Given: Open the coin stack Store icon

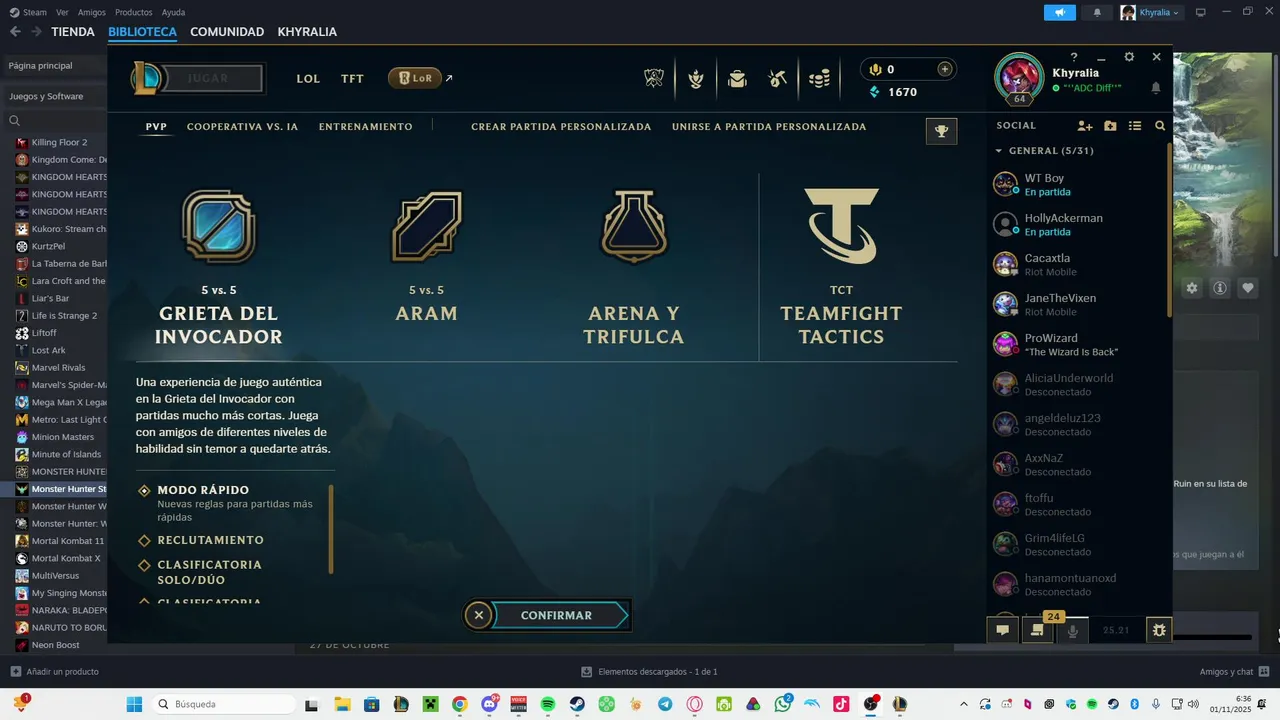Looking at the screenshot, I should coord(819,78).
